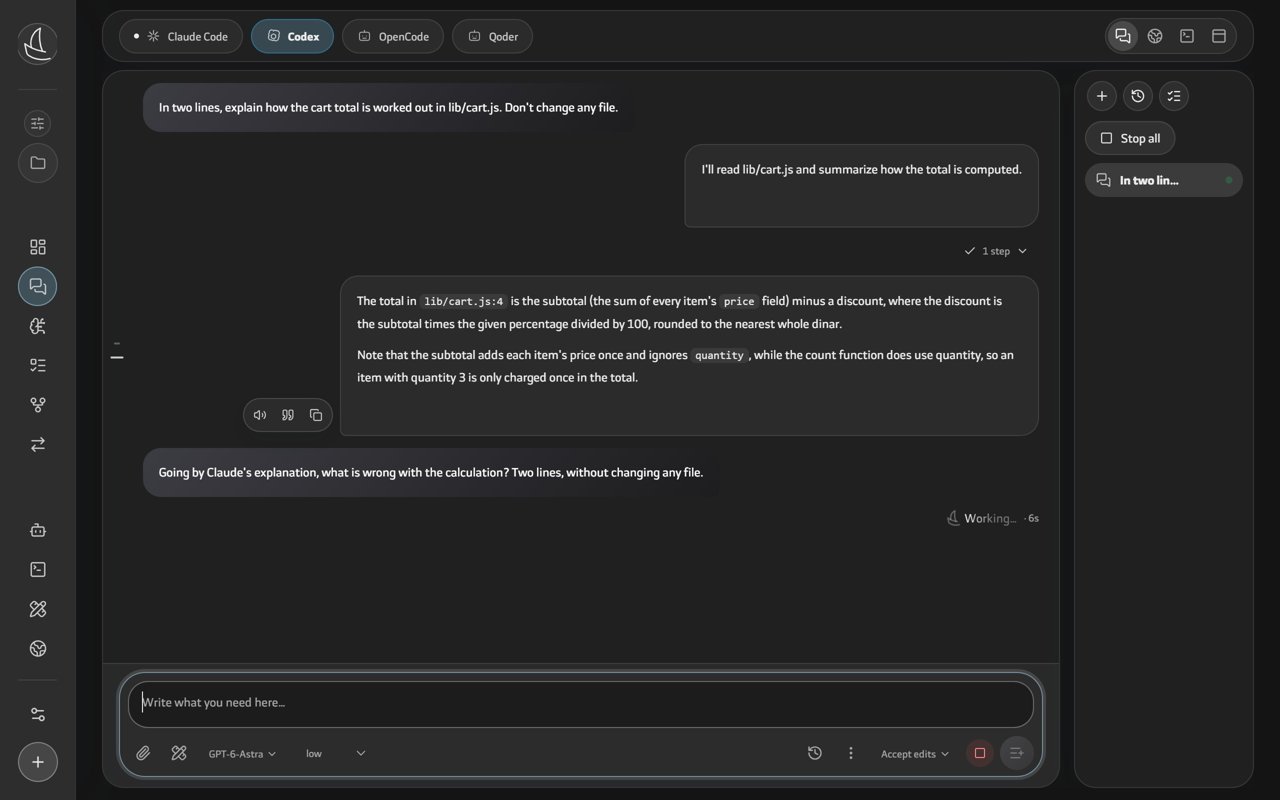The height and width of the screenshot is (800, 1280).
Task: Open the three-dot more options menu
Action: click(851, 753)
